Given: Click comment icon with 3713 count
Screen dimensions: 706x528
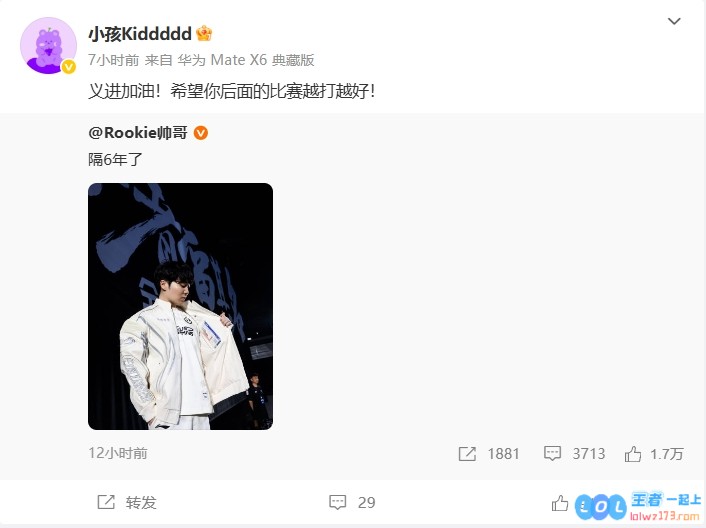Looking at the screenshot, I should 552,453.
